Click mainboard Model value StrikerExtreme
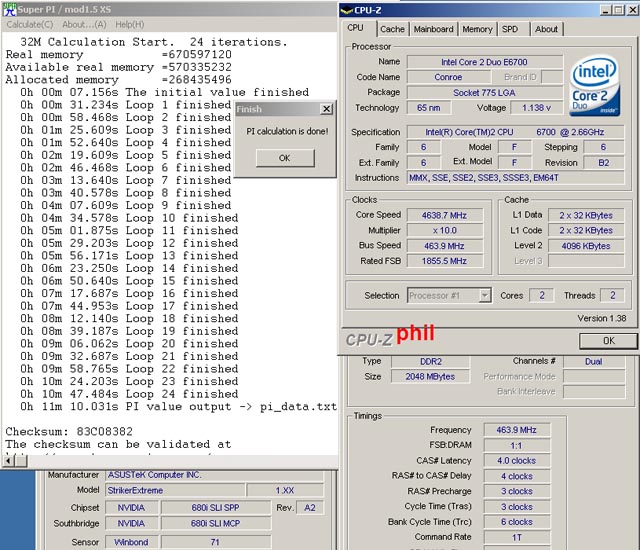This screenshot has height=550, width=640. coord(176,490)
